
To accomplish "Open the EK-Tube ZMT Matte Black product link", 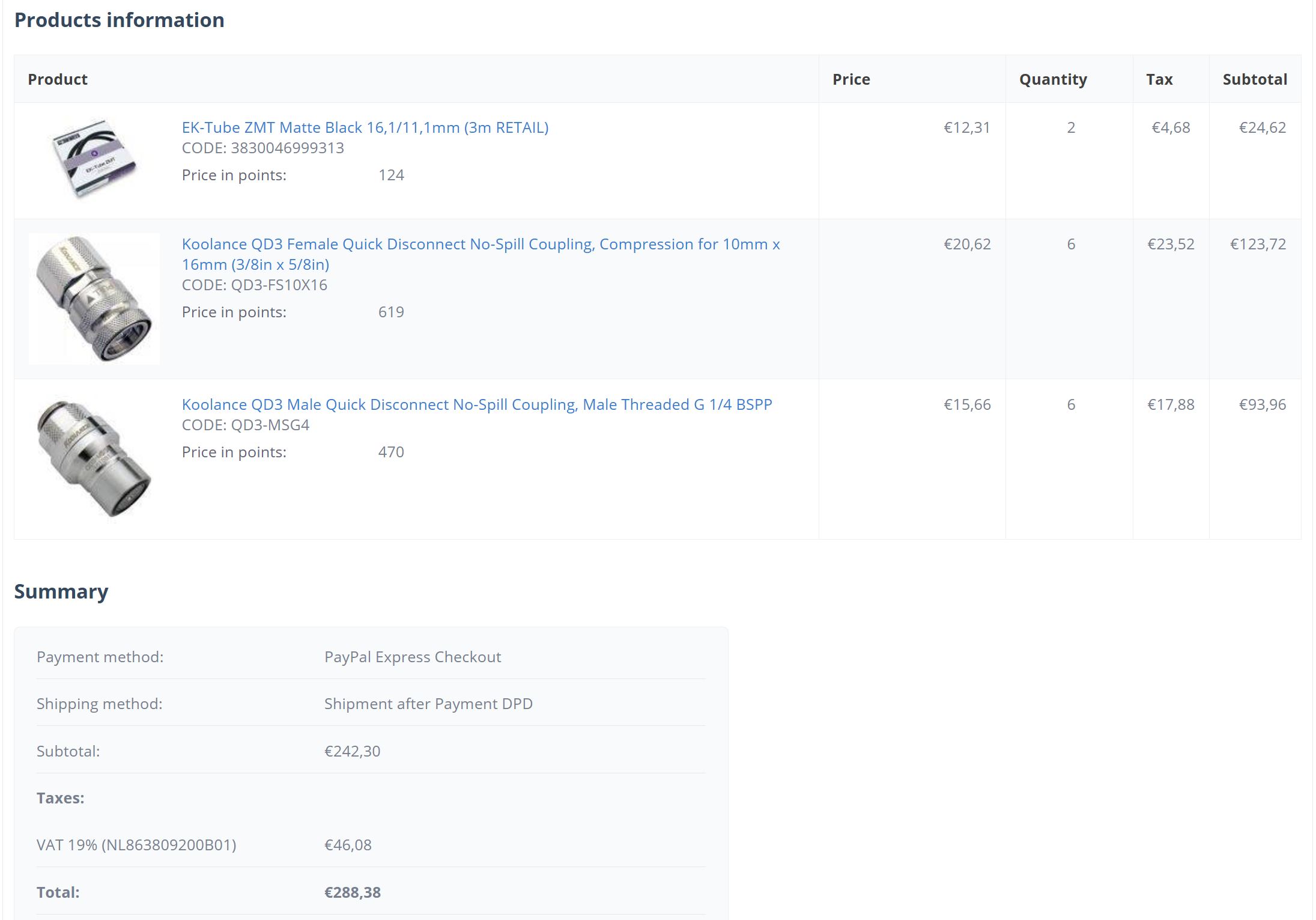I will [x=365, y=127].
